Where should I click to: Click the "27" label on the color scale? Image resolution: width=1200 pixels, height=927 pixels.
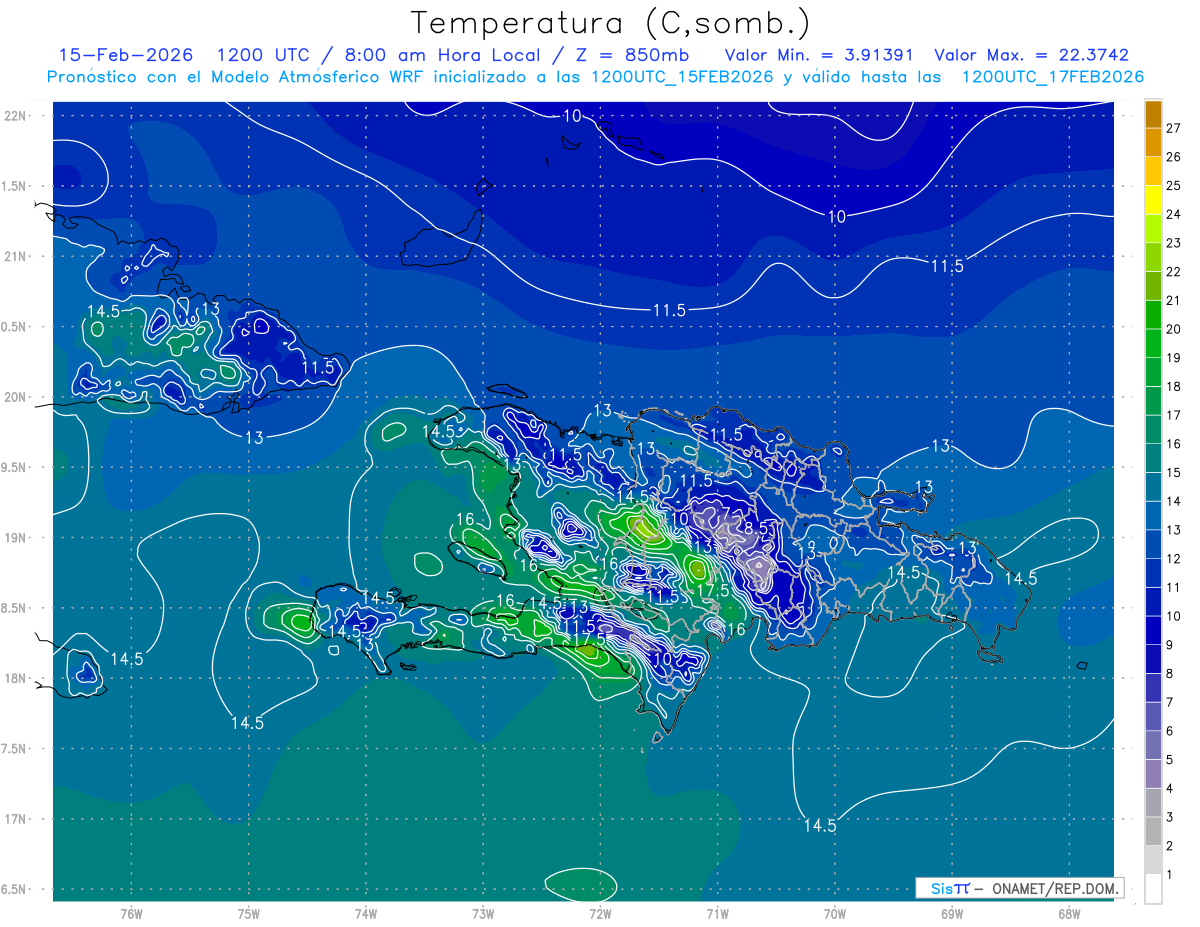tap(1173, 128)
